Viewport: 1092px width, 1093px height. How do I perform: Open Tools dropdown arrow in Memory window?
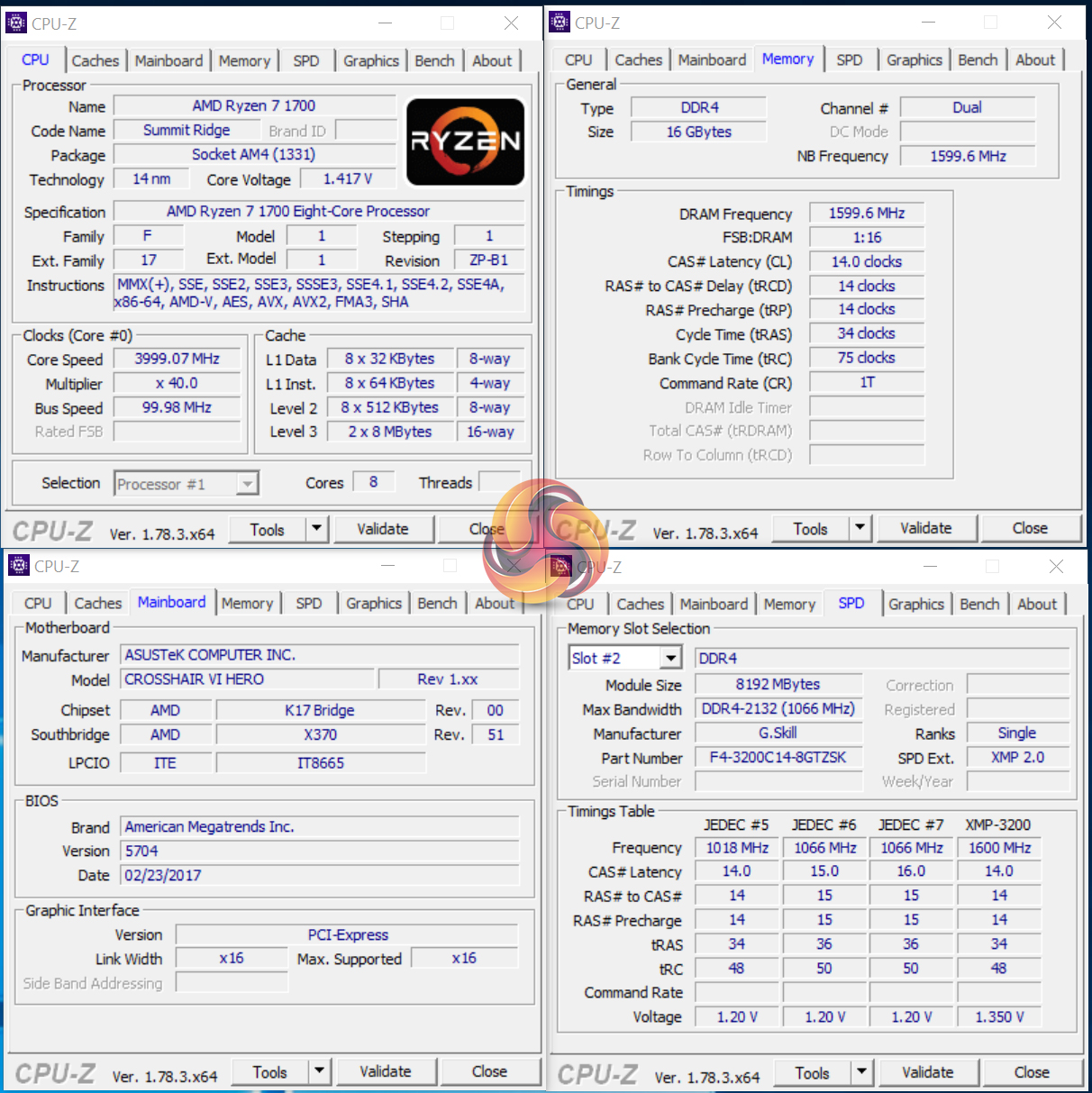click(860, 527)
